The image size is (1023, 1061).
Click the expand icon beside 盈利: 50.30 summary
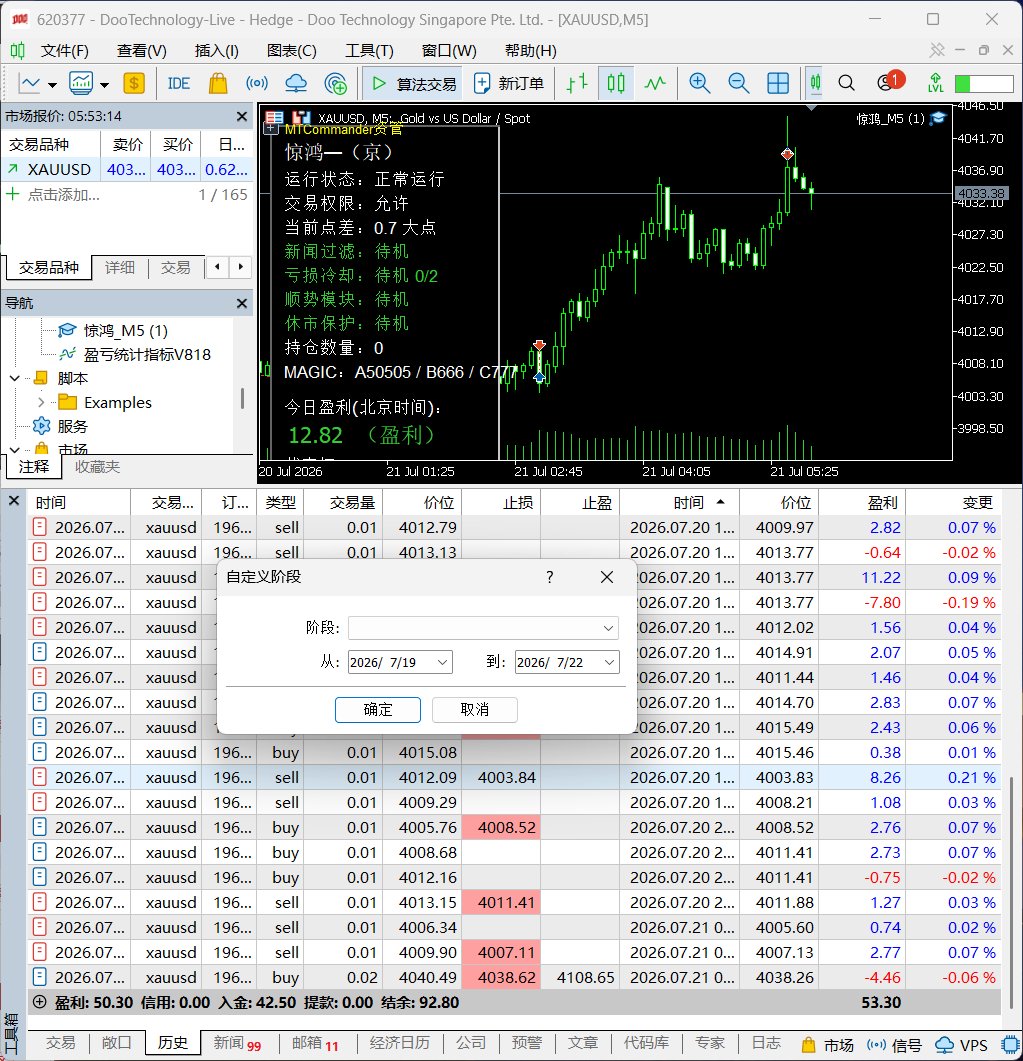tap(40, 1002)
